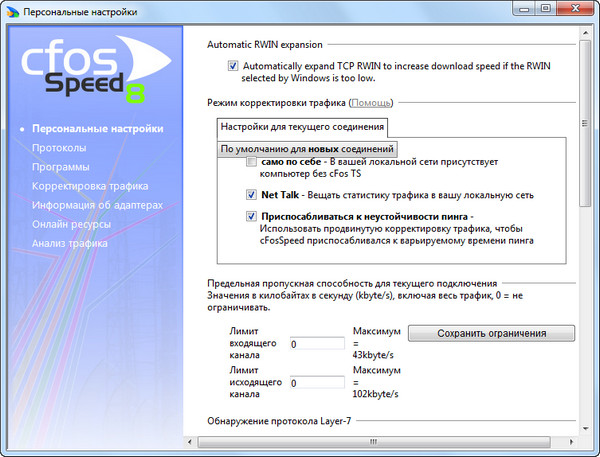The image size is (600, 457).
Task: Switch to Настройки для текущего соединения tab
Action: point(302,127)
